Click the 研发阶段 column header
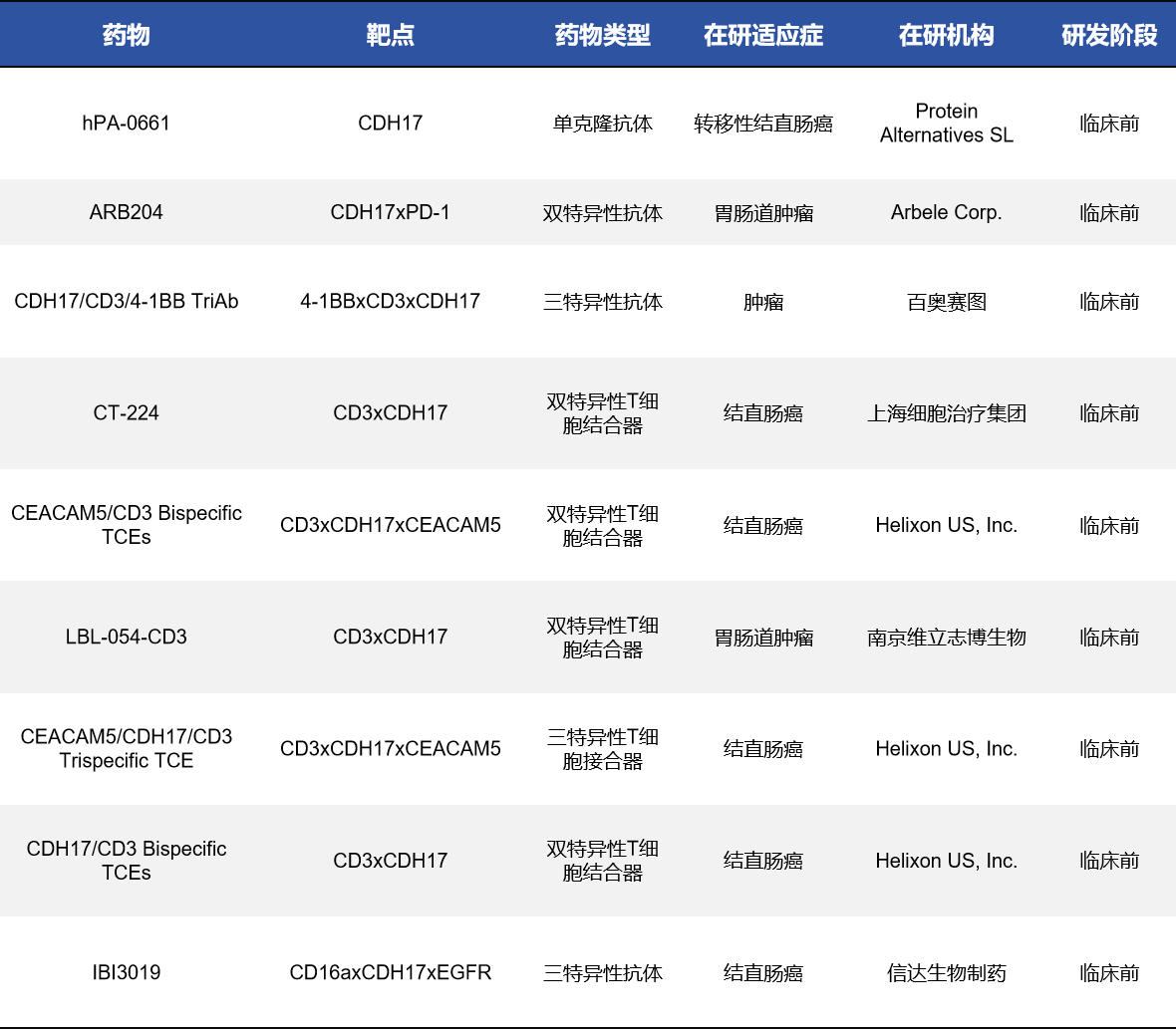Screen dimensions: 1176x1030 pyautogui.click(x=1108, y=35)
